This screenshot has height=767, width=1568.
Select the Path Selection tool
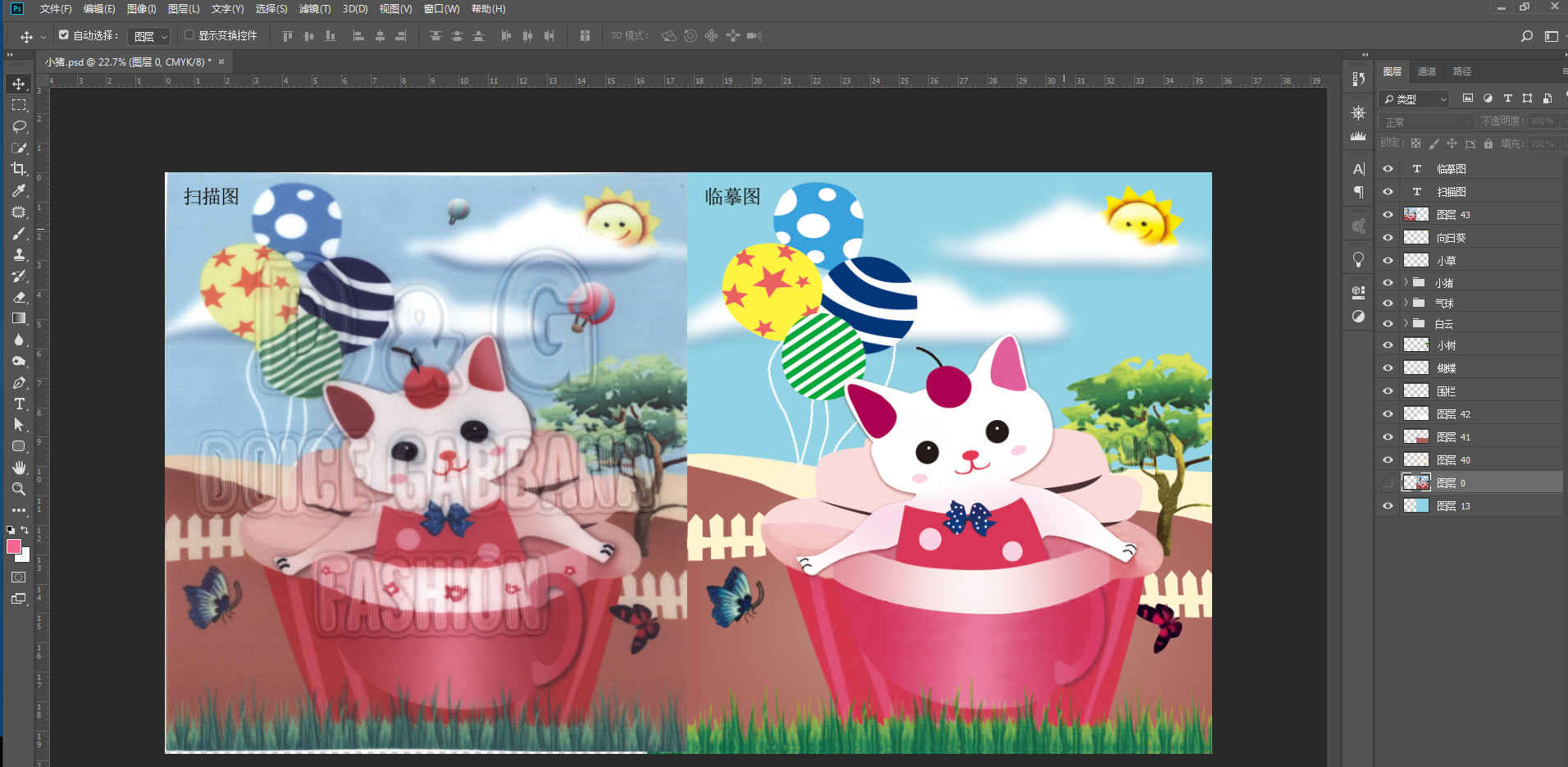pos(19,425)
